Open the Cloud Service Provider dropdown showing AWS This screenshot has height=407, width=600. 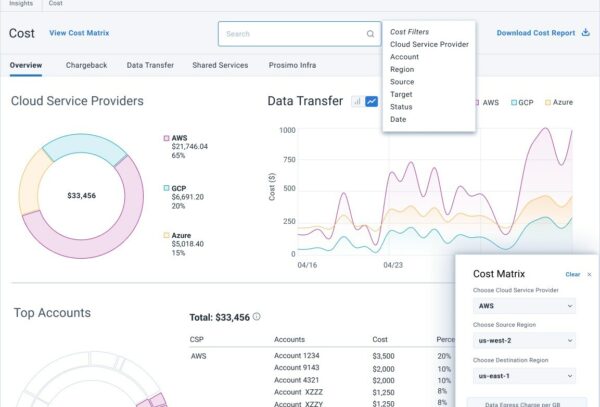click(524, 307)
